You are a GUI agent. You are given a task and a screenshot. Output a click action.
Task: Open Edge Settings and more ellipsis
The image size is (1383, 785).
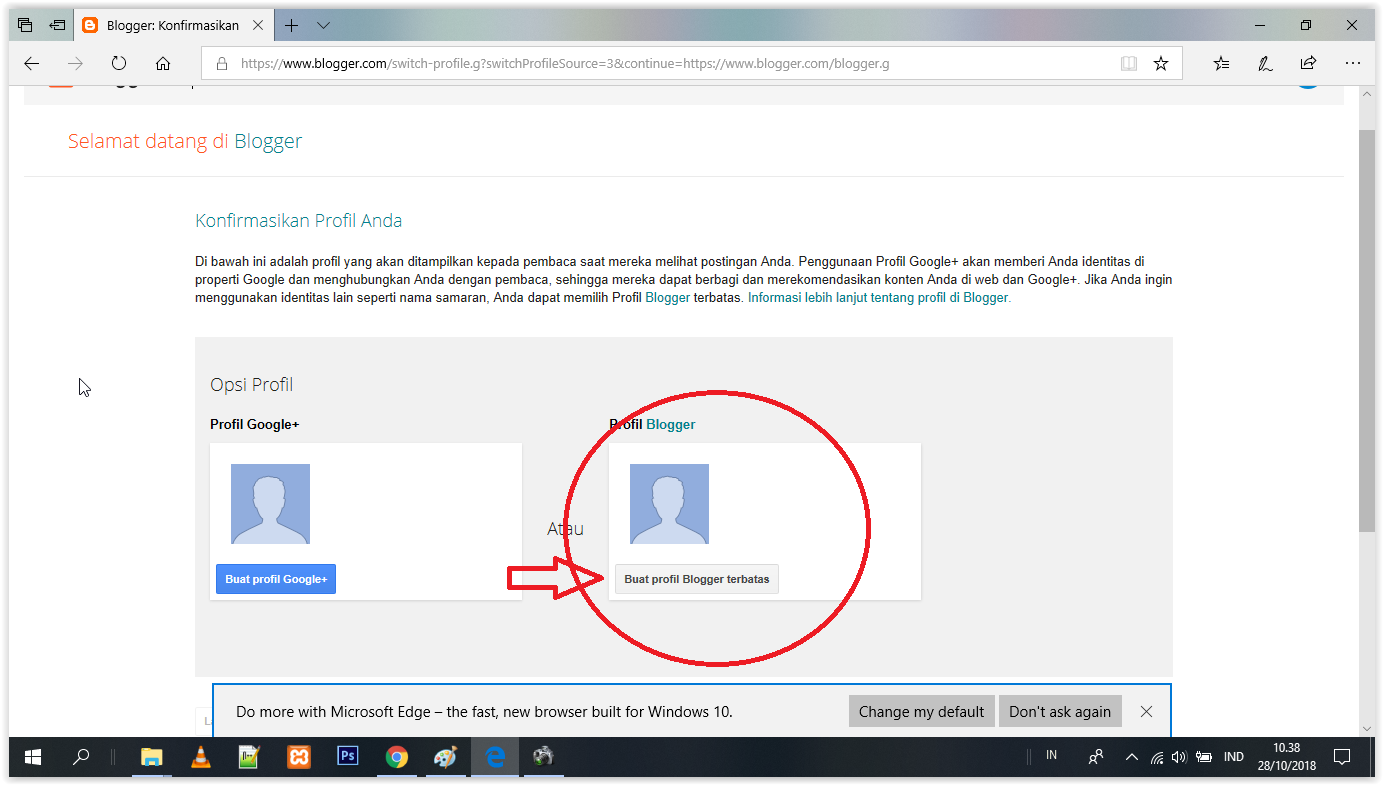(1352, 63)
